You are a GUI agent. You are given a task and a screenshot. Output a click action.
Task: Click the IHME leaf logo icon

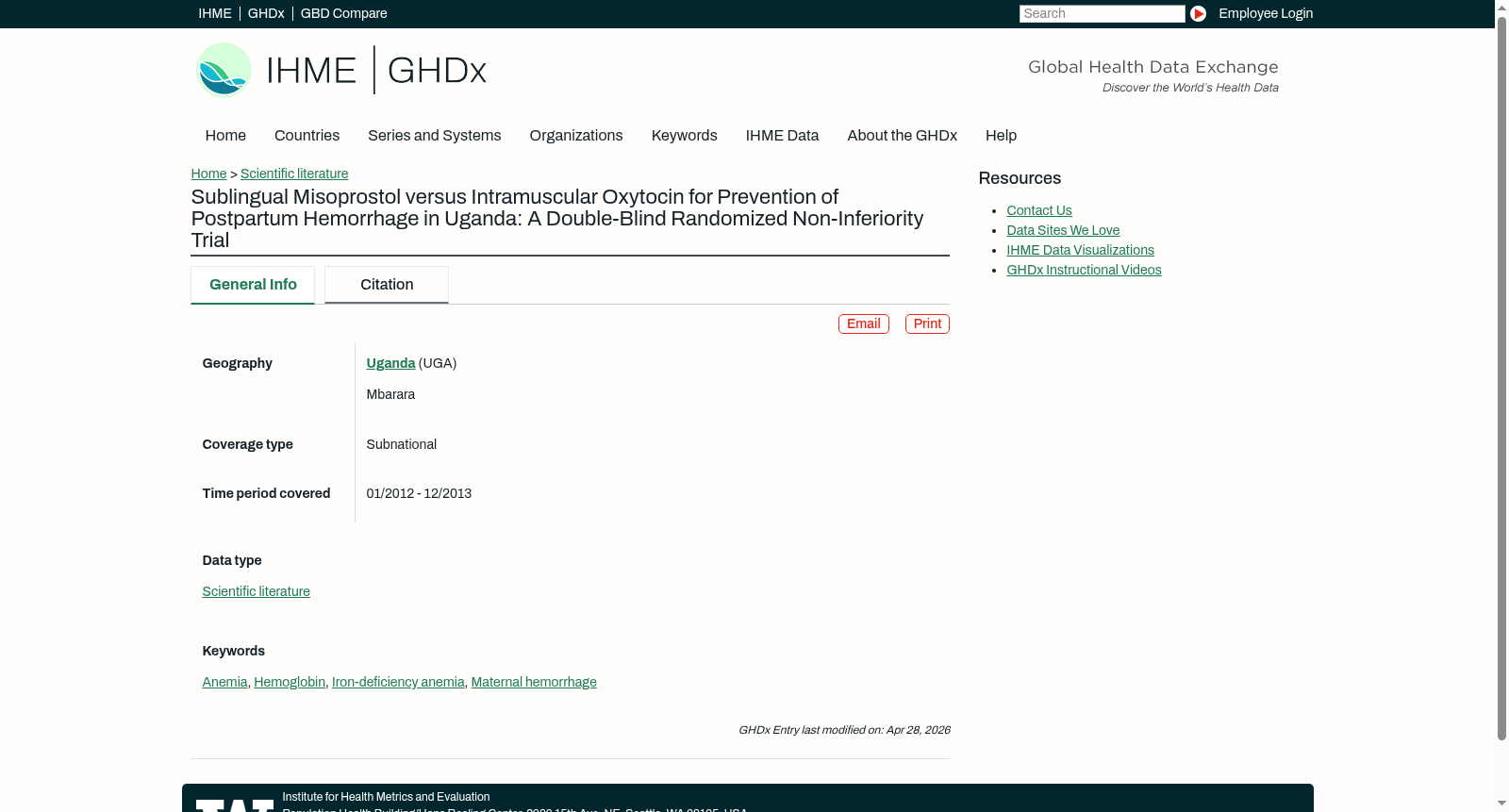[x=224, y=70]
